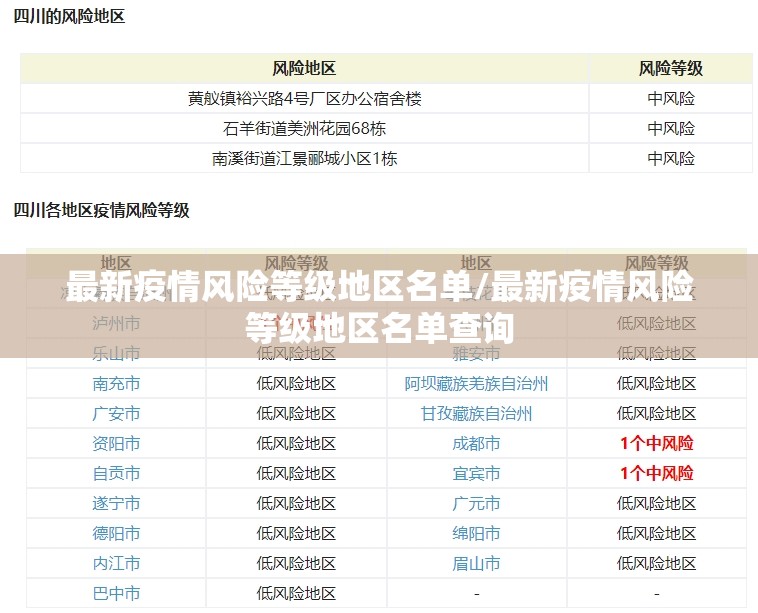Click the 最新疫情风险等级地区名单 banner title
This screenshot has height=613, width=758.
[379, 307]
